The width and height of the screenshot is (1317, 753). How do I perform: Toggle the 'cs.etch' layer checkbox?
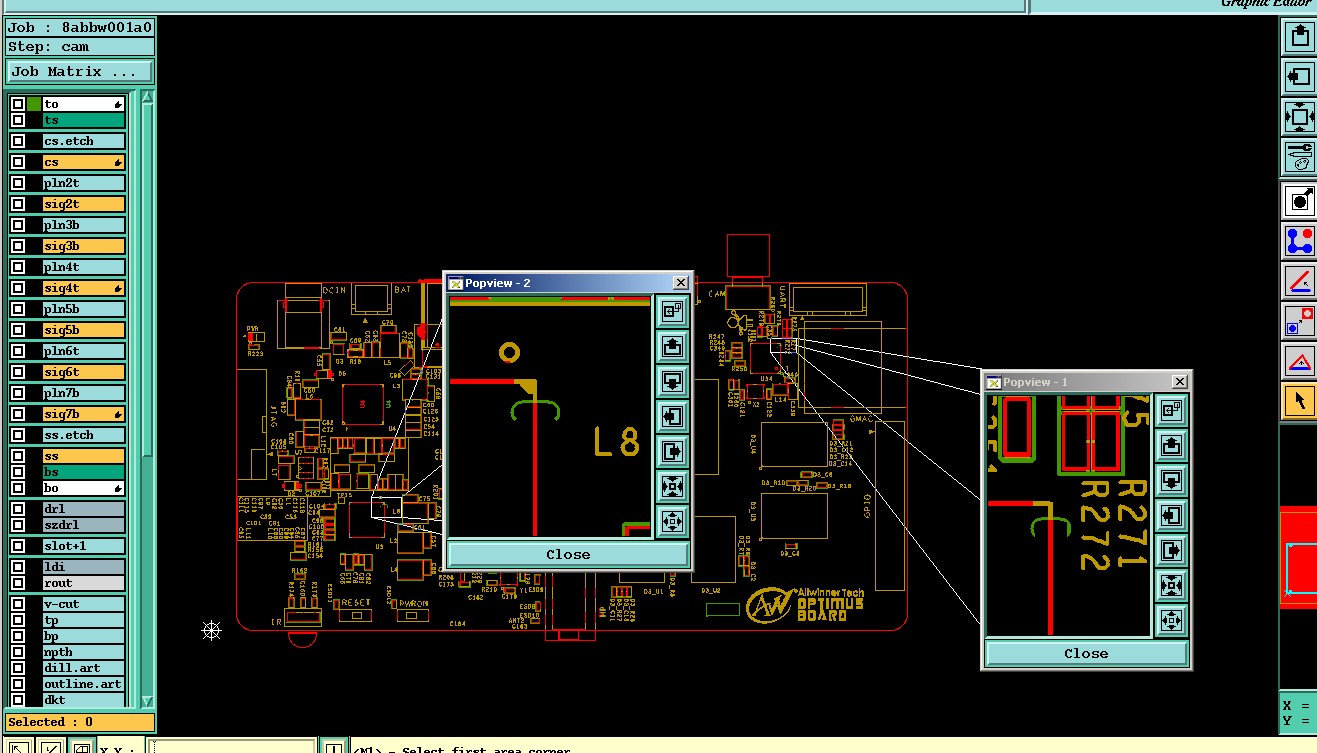click(x=18, y=141)
